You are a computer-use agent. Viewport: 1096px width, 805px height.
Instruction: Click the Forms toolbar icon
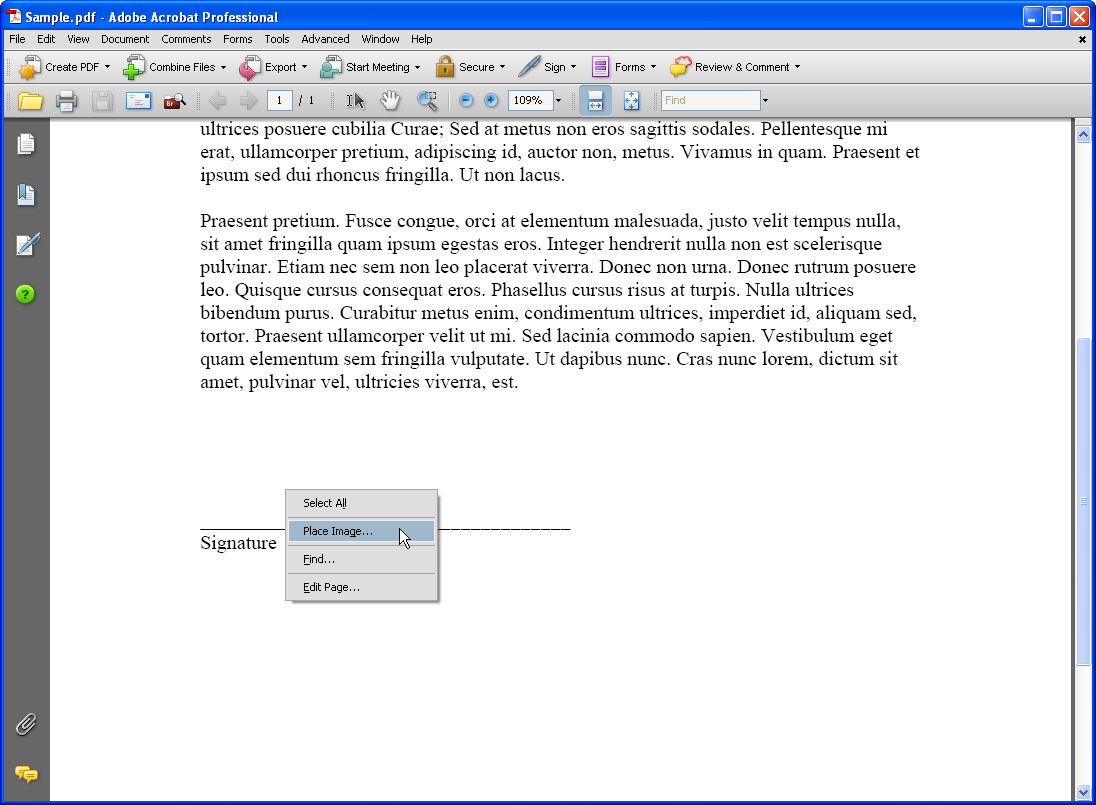coord(600,67)
